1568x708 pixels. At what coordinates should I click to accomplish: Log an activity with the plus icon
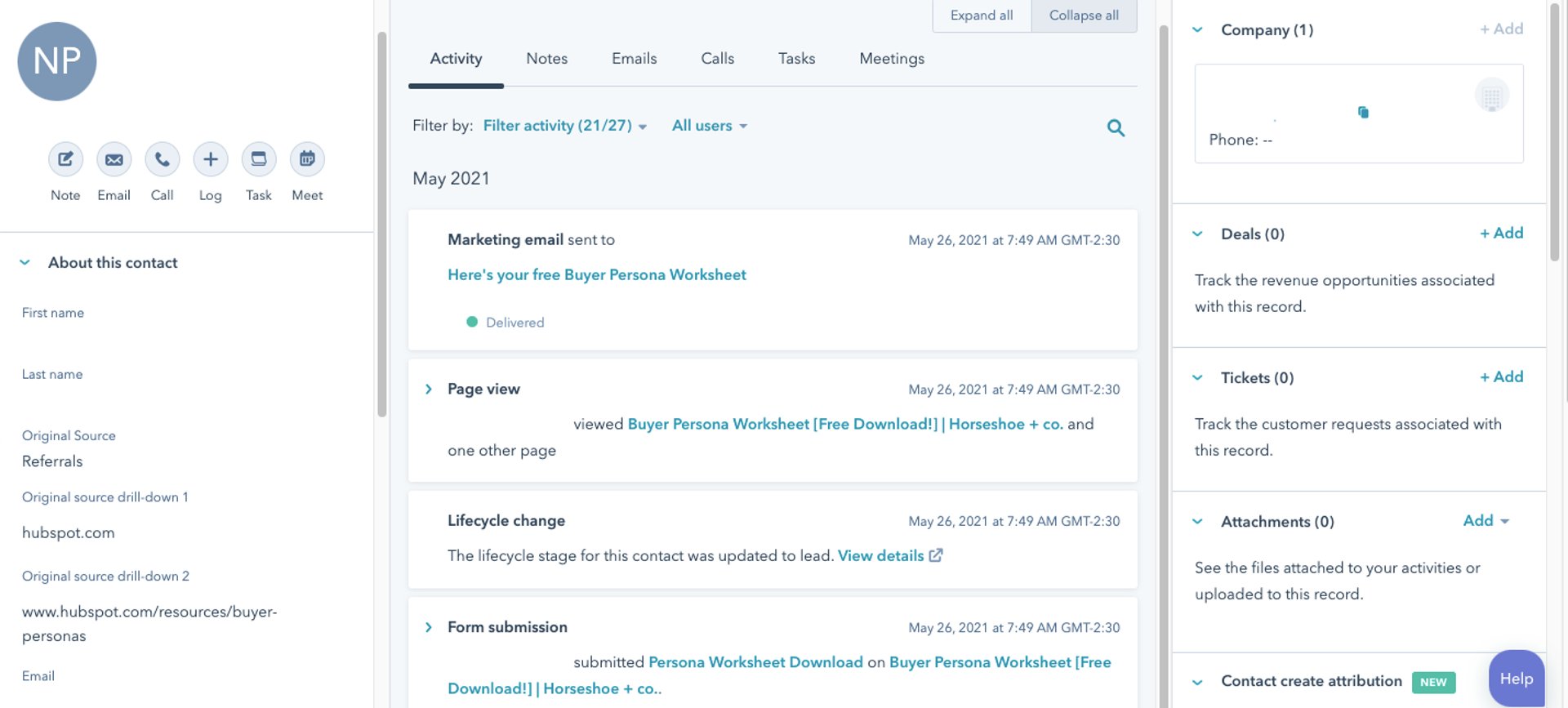tap(211, 159)
